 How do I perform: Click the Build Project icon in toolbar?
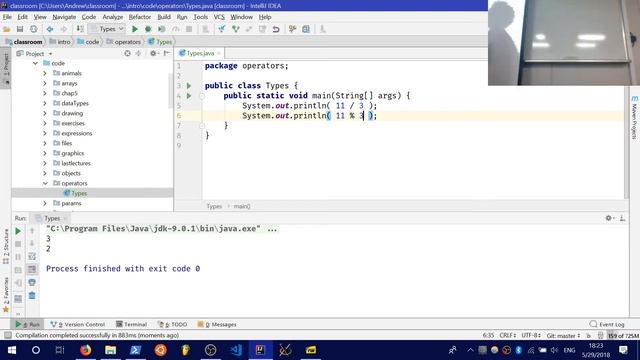(x=80, y=29)
